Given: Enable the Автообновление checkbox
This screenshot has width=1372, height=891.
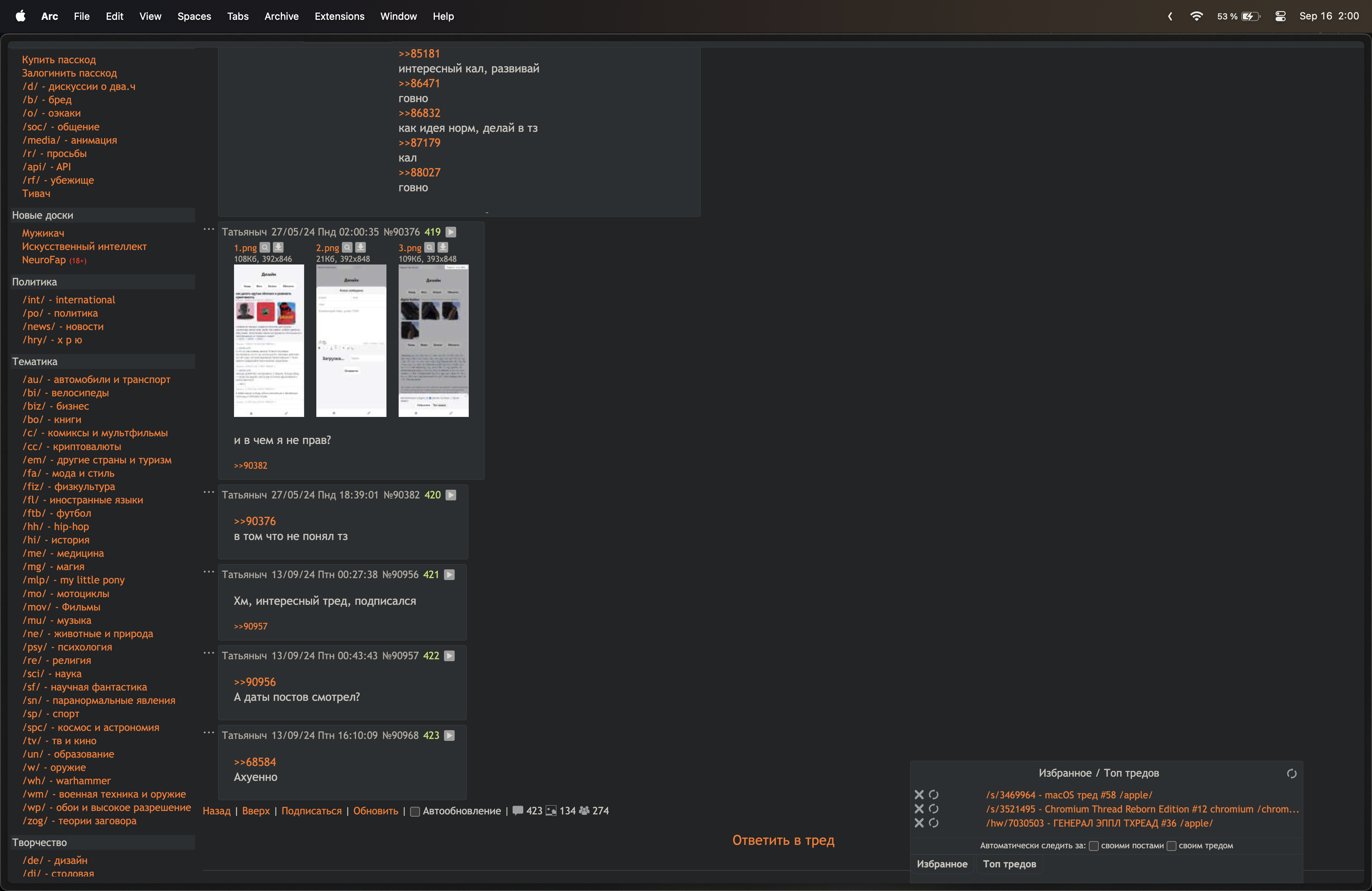Looking at the screenshot, I should [x=415, y=811].
